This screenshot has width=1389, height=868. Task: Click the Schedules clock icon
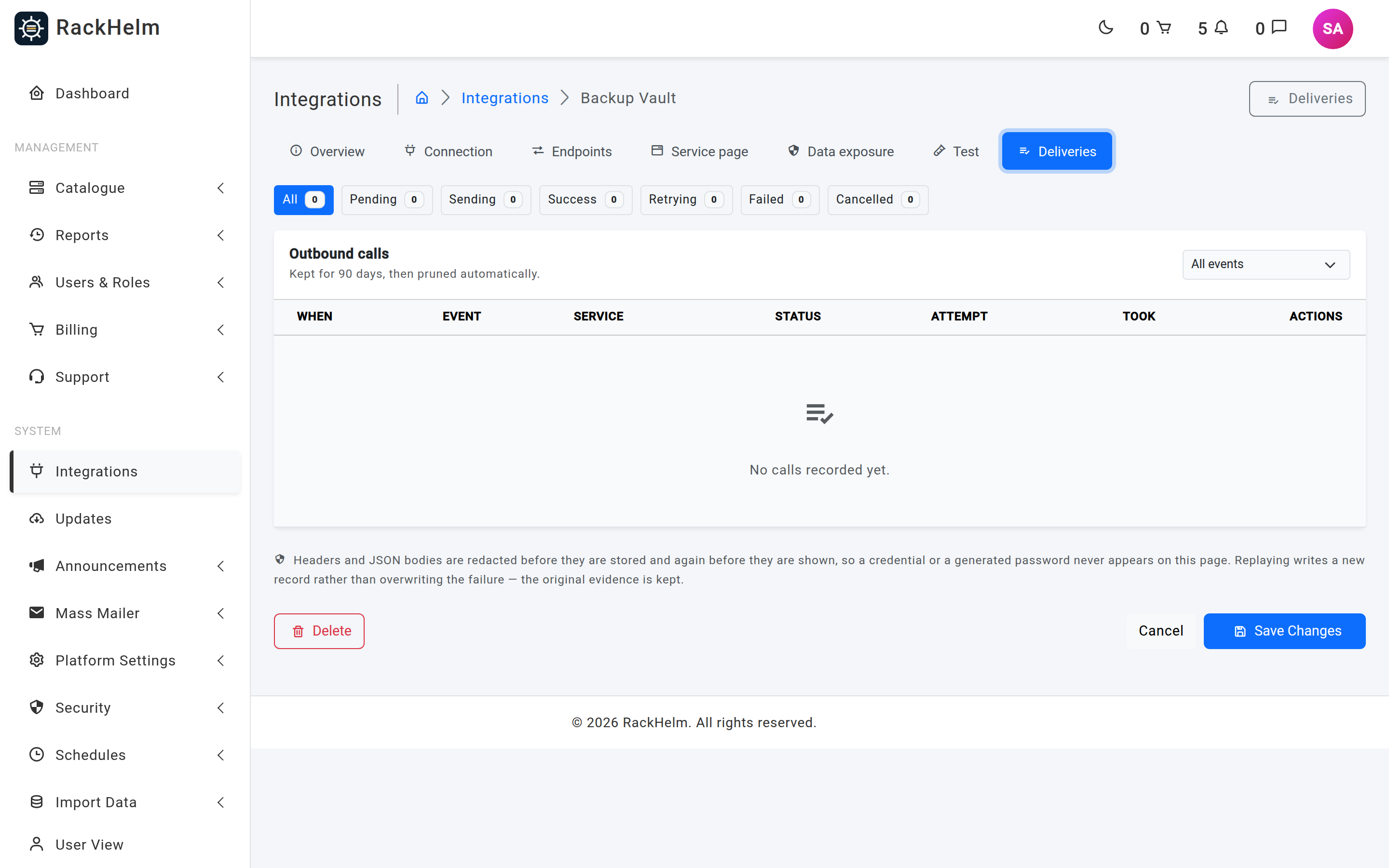(x=37, y=754)
